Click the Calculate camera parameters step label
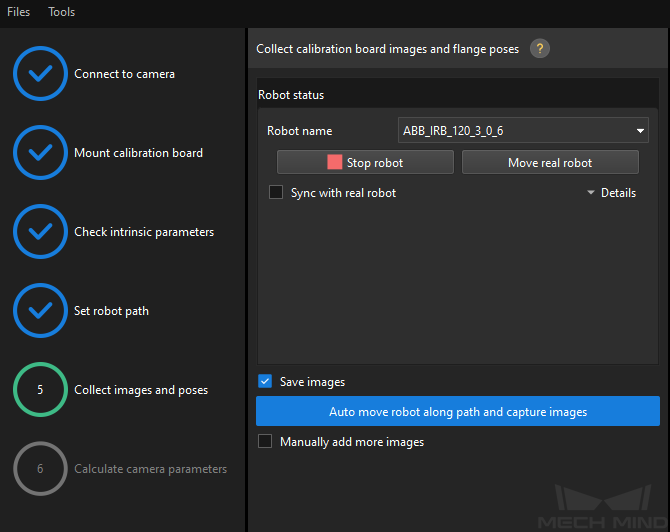The height and width of the screenshot is (532, 670). point(150,469)
